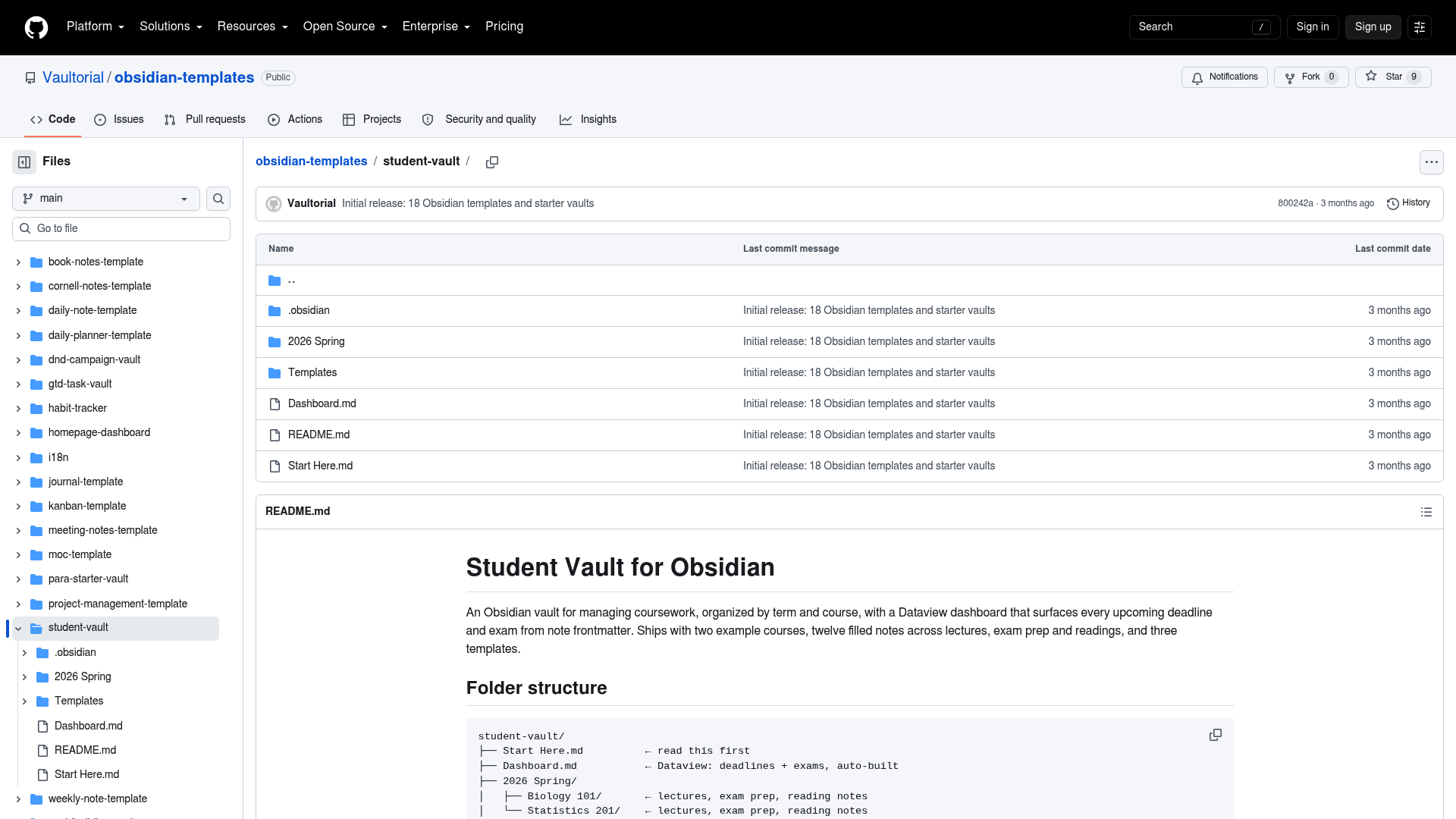Screen dimensions: 1456x819
Task: Select i18n folder in file tree
Action: click(x=58, y=458)
